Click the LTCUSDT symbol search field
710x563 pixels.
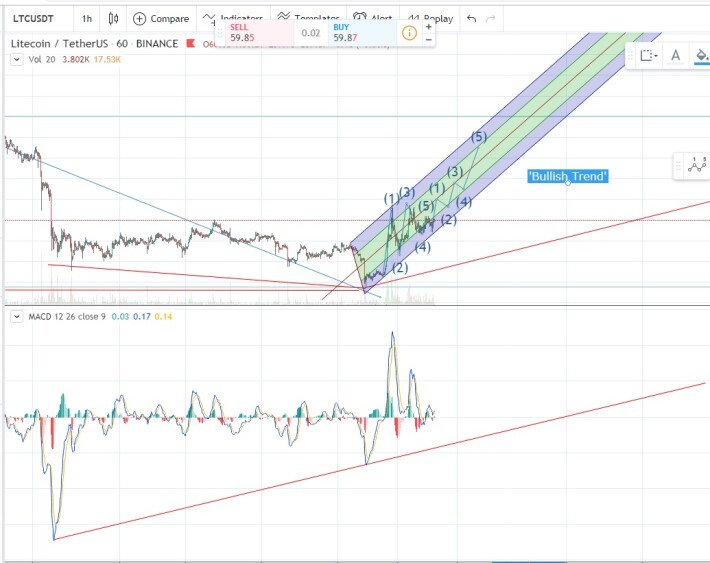[x=34, y=19]
